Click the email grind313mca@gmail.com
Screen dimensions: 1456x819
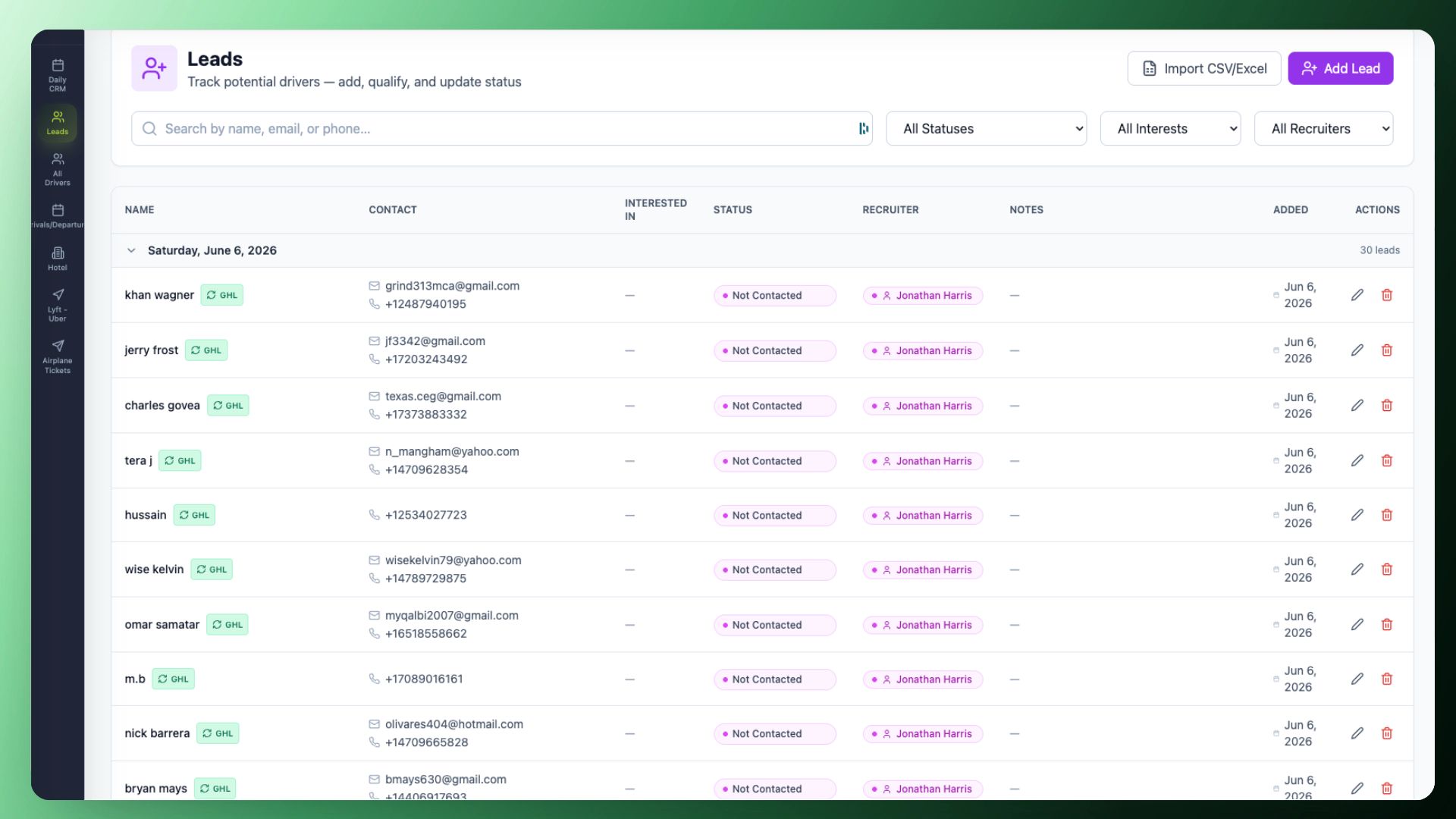(x=452, y=286)
